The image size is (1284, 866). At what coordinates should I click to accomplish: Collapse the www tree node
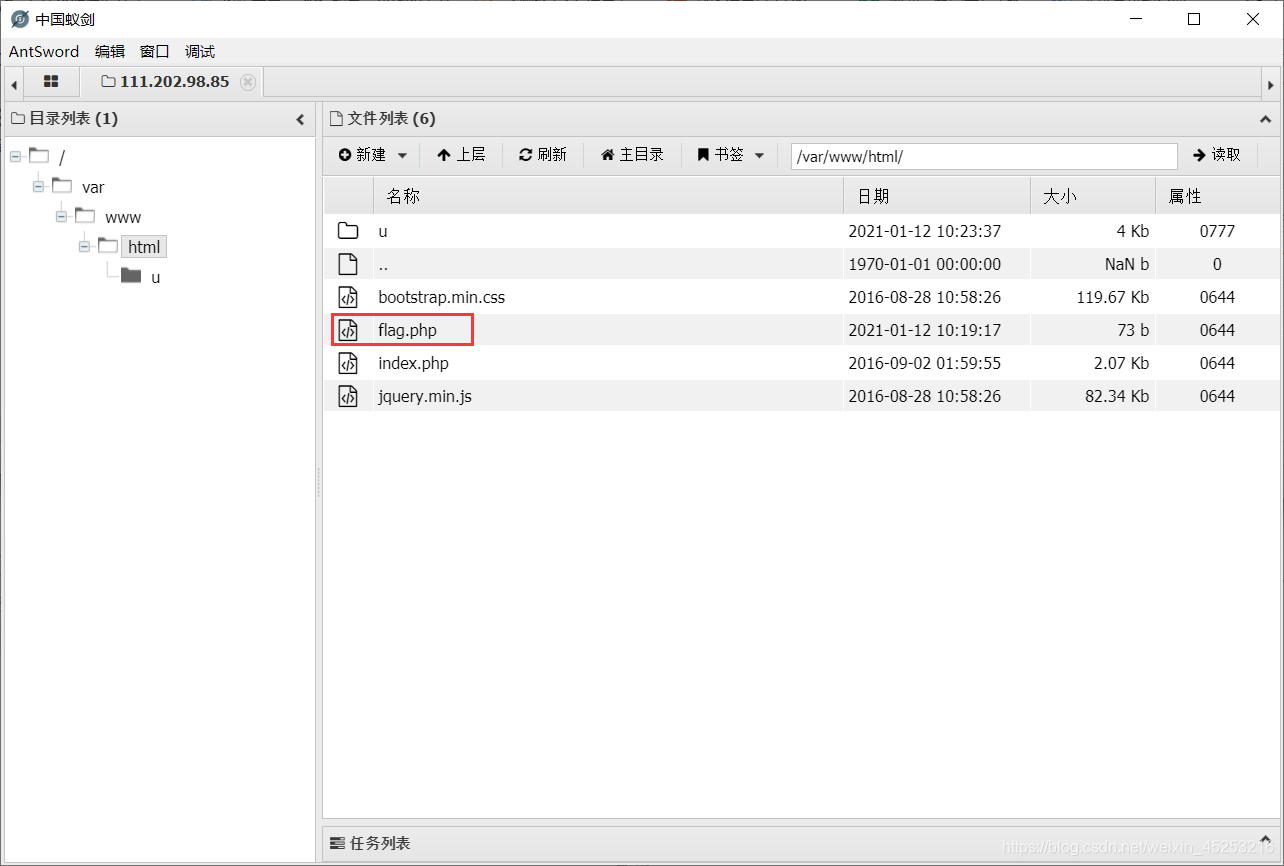click(x=61, y=216)
